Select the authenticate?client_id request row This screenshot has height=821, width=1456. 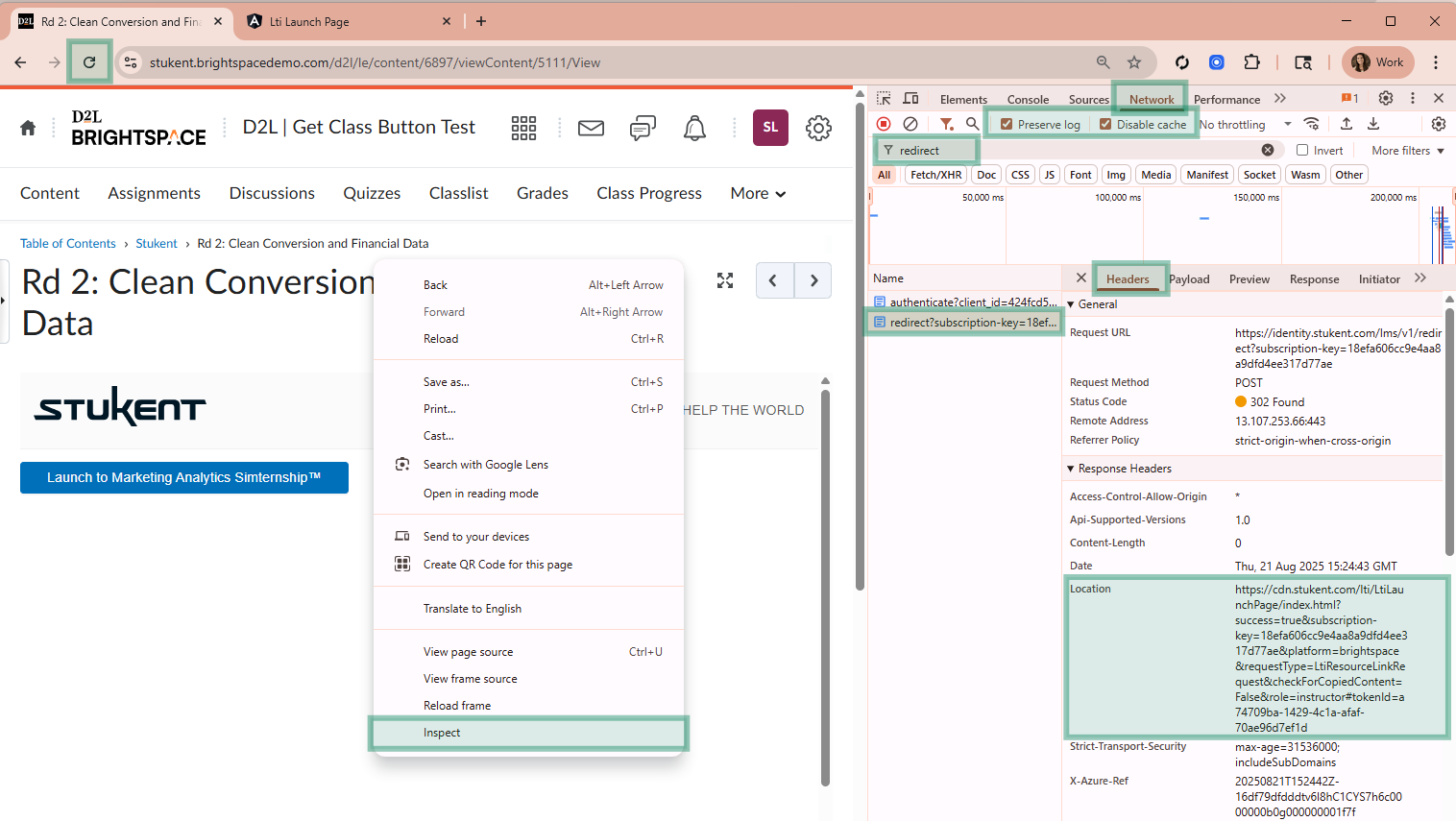(x=964, y=302)
